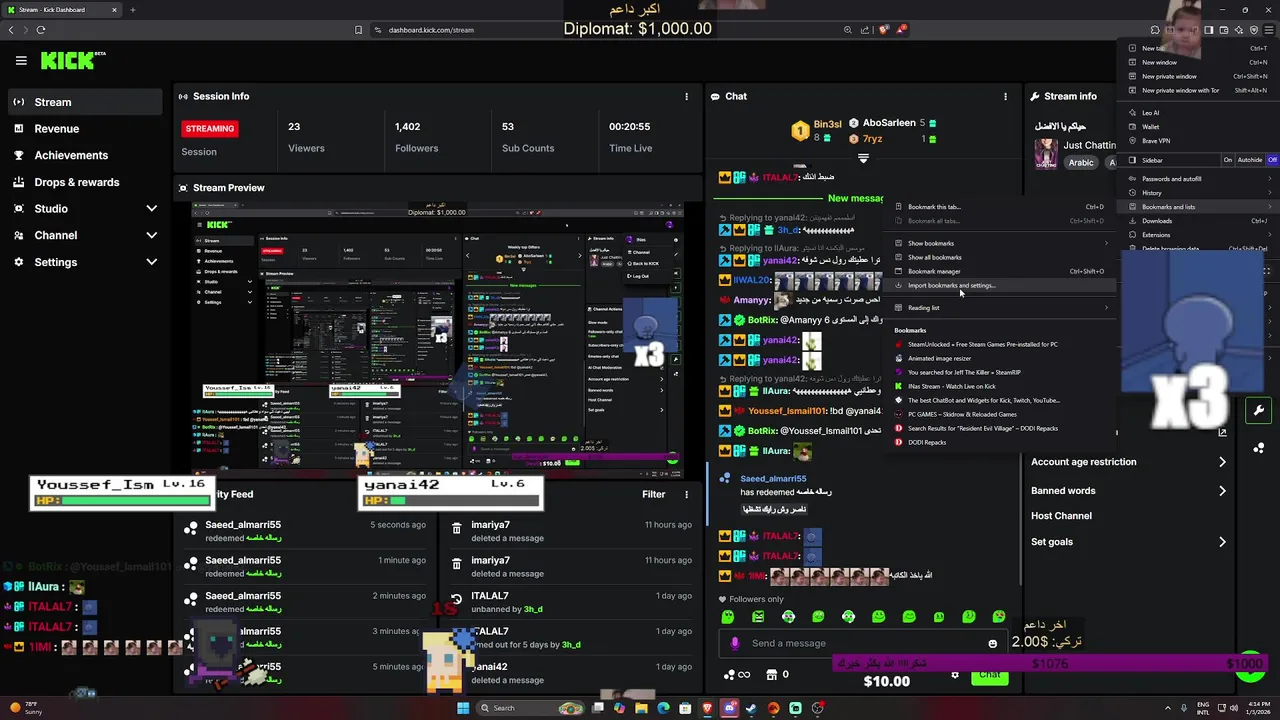Click the browser reload button
Image resolution: width=1280 pixels, height=720 pixels.
pyautogui.click(x=41, y=30)
